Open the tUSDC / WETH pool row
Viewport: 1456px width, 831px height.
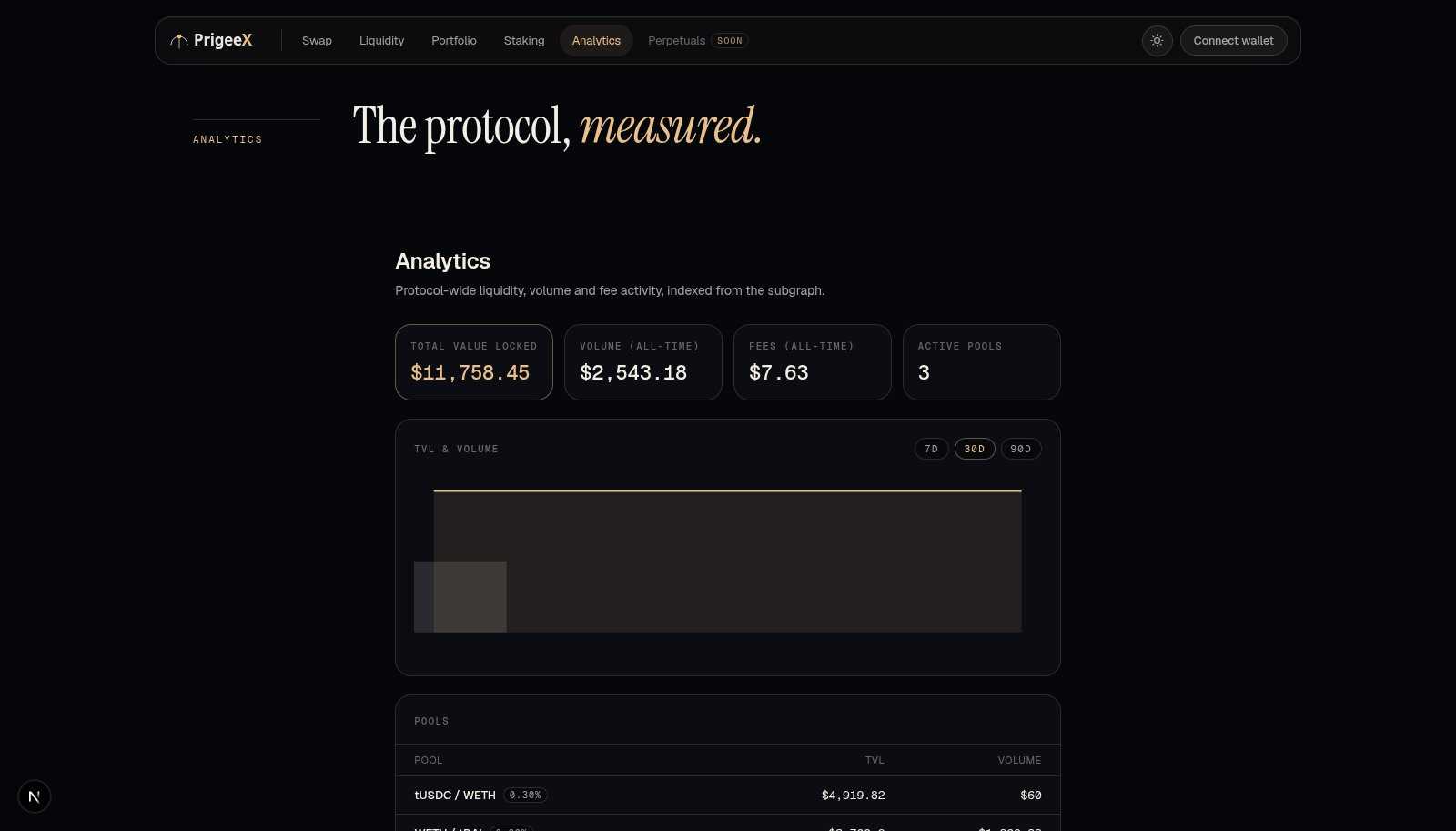pyautogui.click(x=728, y=796)
